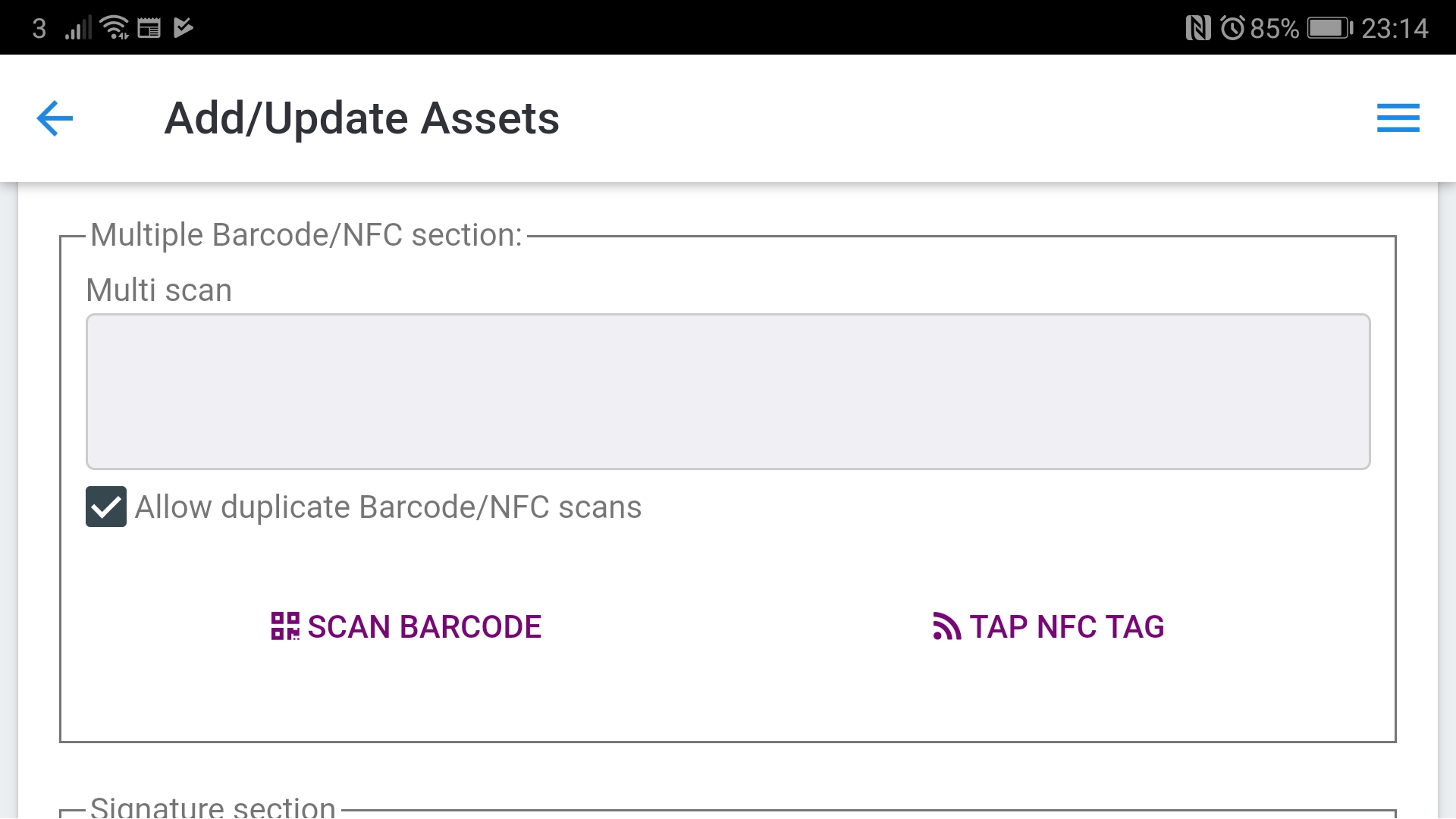Tap the back arrow in the header
Viewport: 1456px width, 819px height.
[54, 118]
